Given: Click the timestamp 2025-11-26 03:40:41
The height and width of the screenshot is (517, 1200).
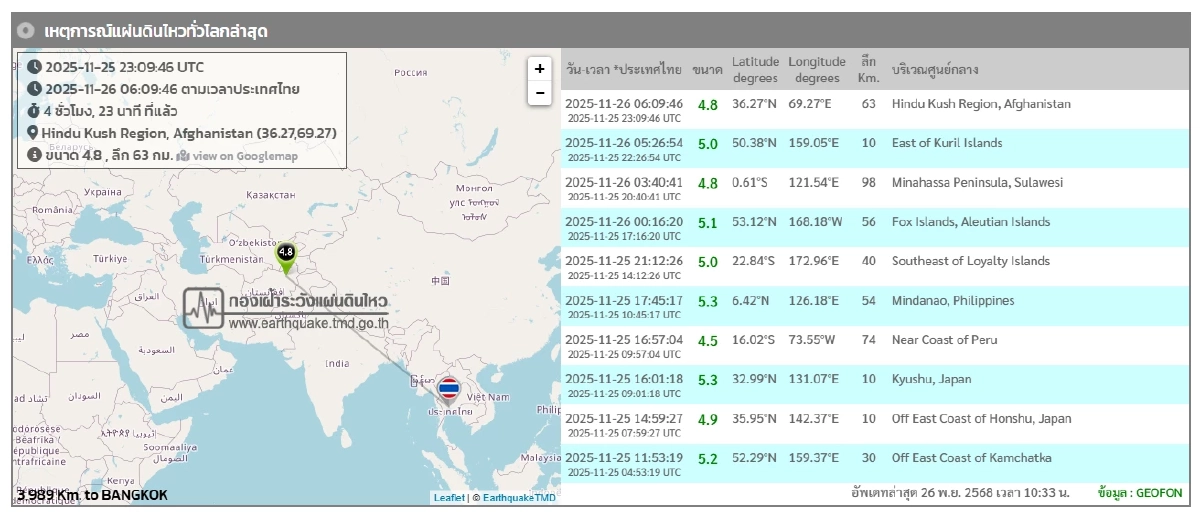Looking at the screenshot, I should click(624, 182).
